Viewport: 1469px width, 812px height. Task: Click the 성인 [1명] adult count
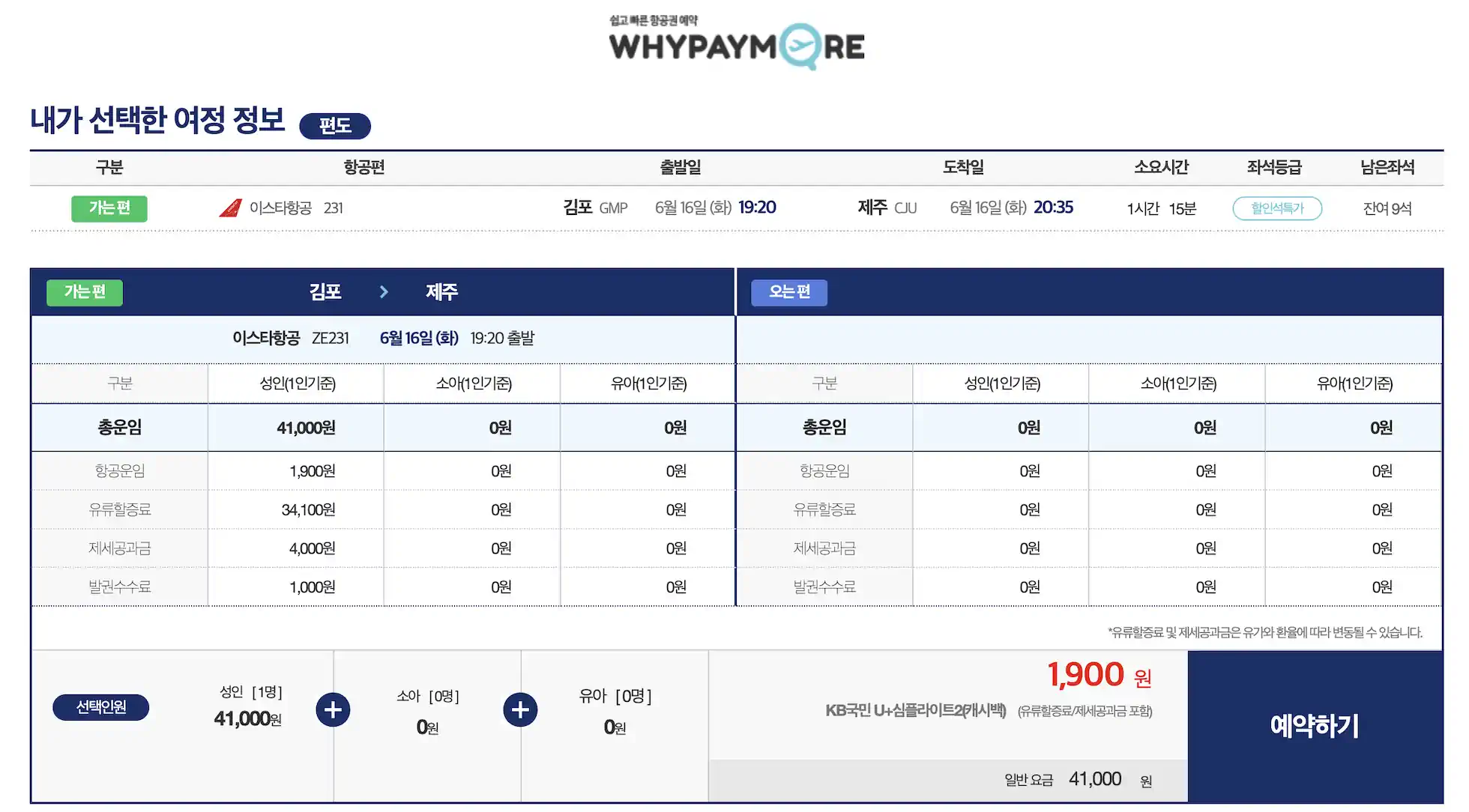tap(250, 692)
